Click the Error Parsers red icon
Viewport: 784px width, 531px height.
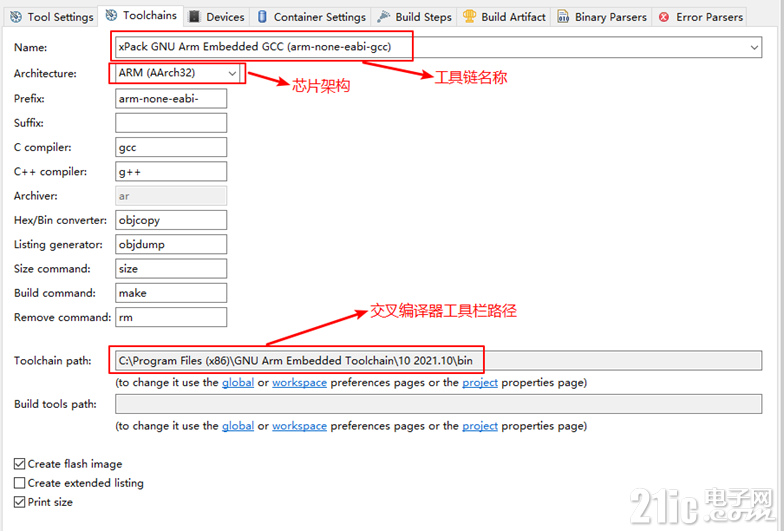[x=664, y=18]
